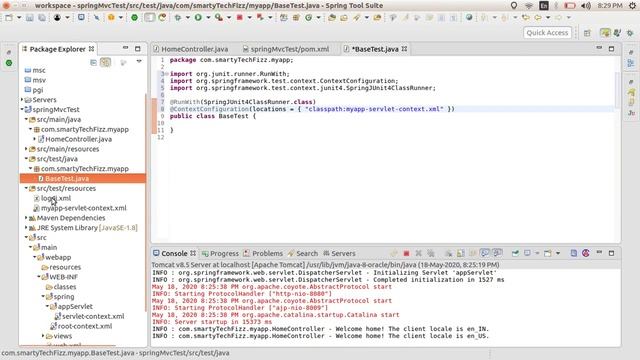Click the Run External Tools icon
Image resolution: width=640 pixels, height=360 pixels.
coord(219,18)
